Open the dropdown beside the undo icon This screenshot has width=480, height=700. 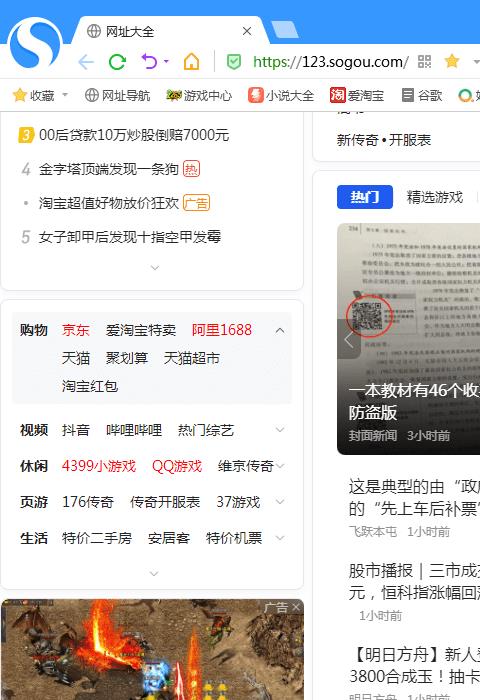point(166,61)
